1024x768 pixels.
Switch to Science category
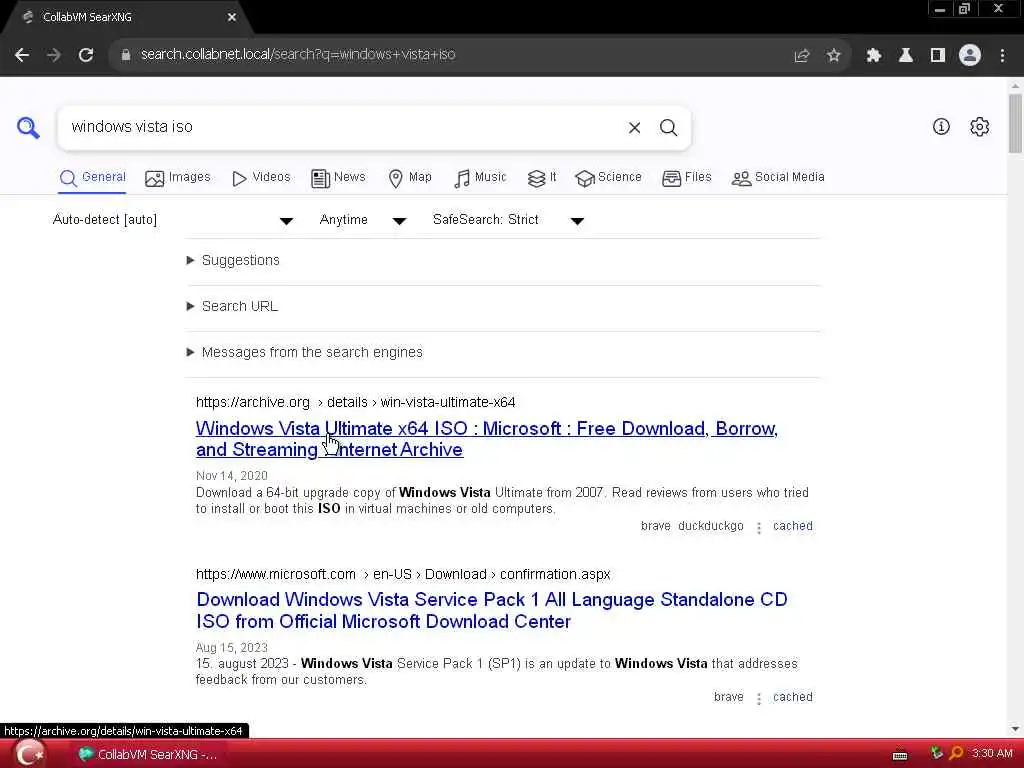click(x=609, y=178)
